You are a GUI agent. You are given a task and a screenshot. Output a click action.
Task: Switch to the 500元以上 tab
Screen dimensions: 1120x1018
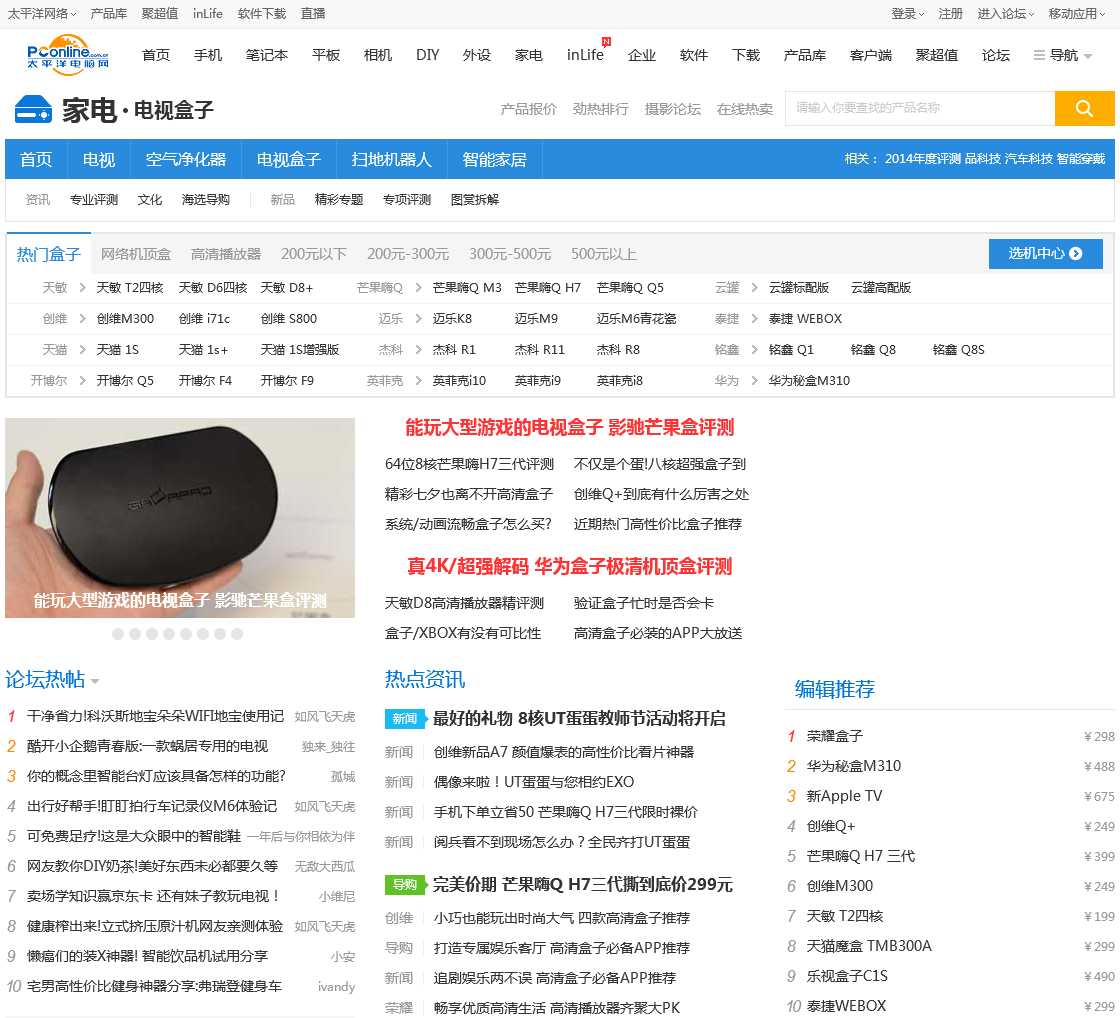(x=604, y=254)
